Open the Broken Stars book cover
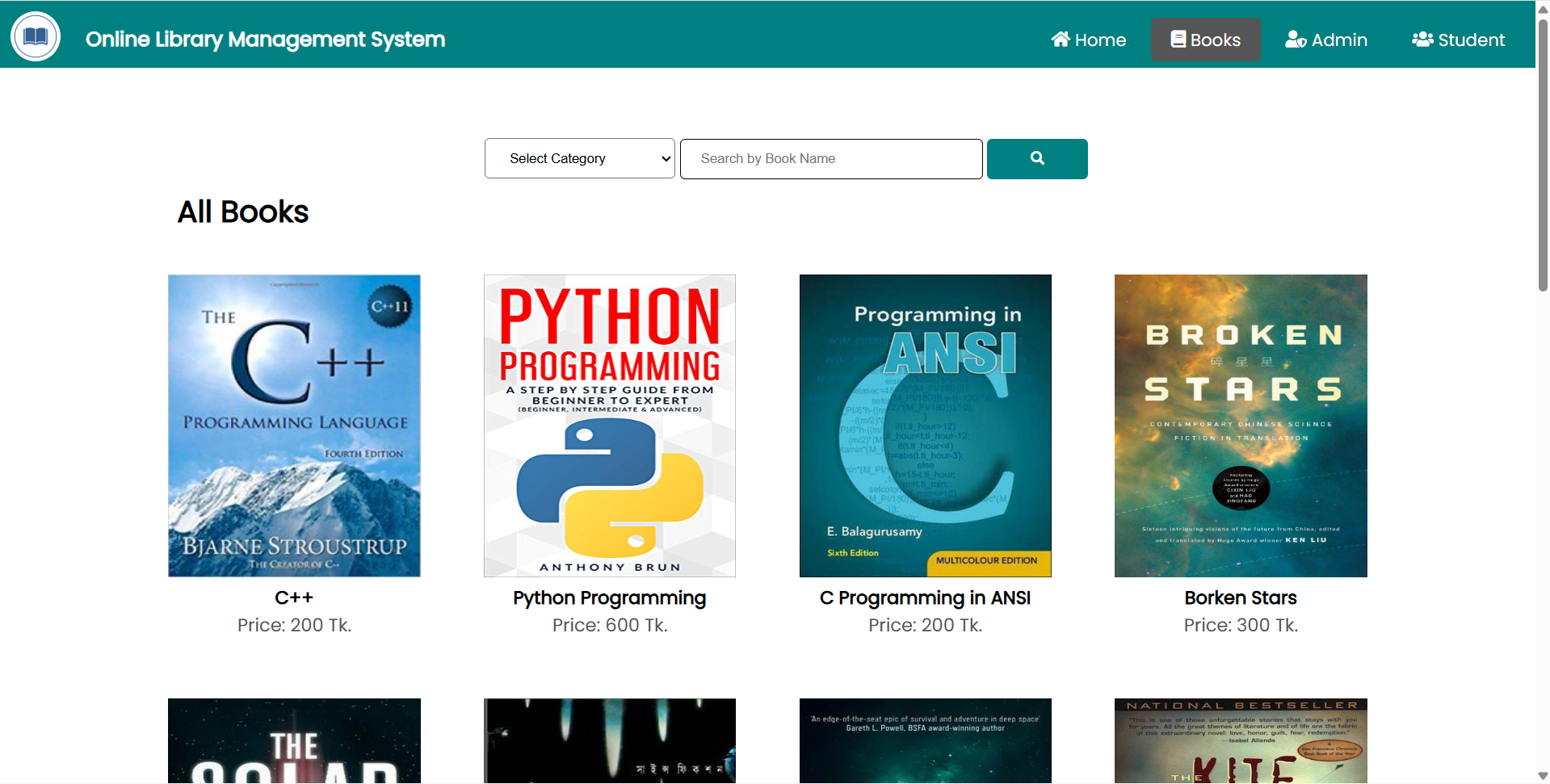This screenshot has width=1550, height=784. click(1241, 426)
